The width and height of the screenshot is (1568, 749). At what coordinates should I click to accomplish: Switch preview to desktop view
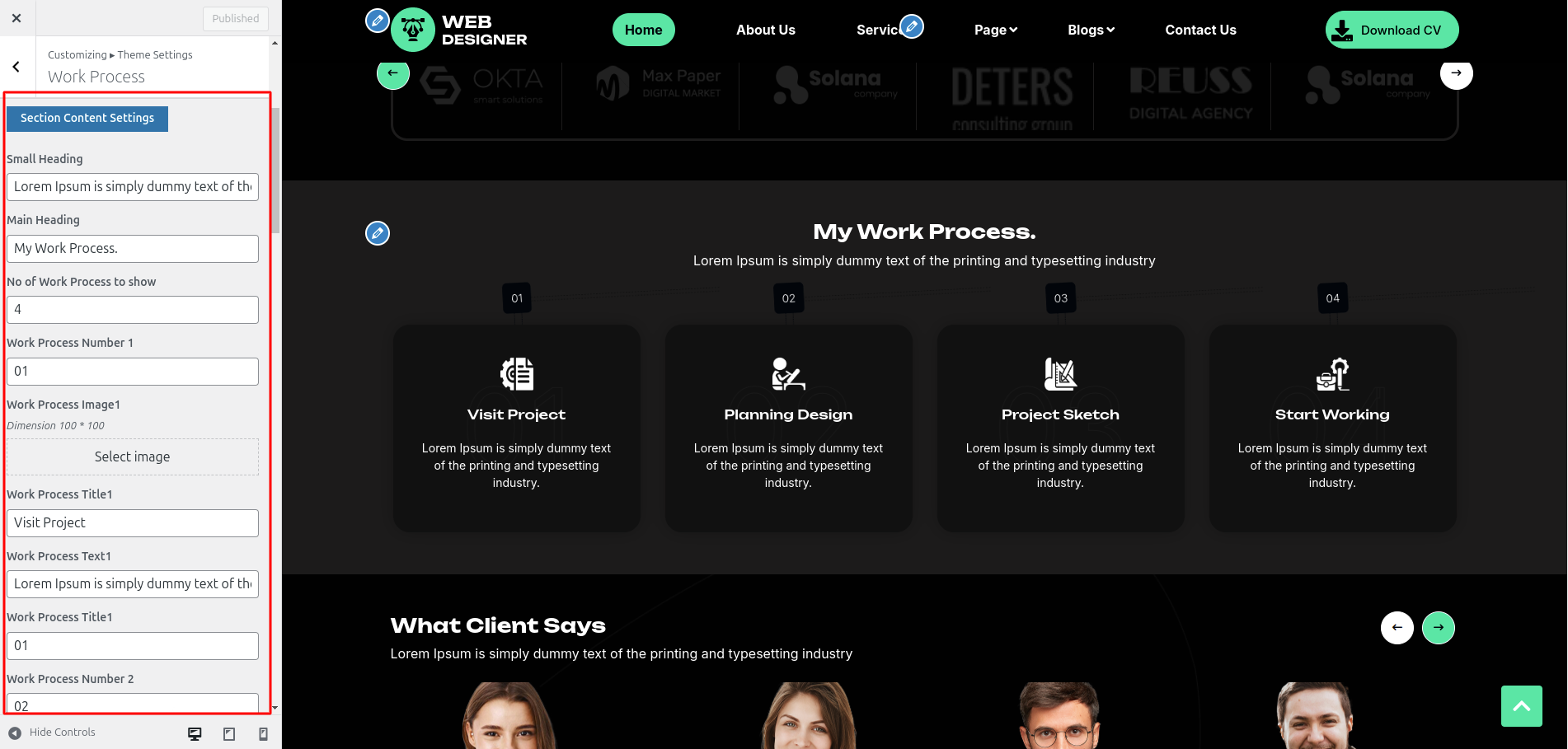click(195, 732)
